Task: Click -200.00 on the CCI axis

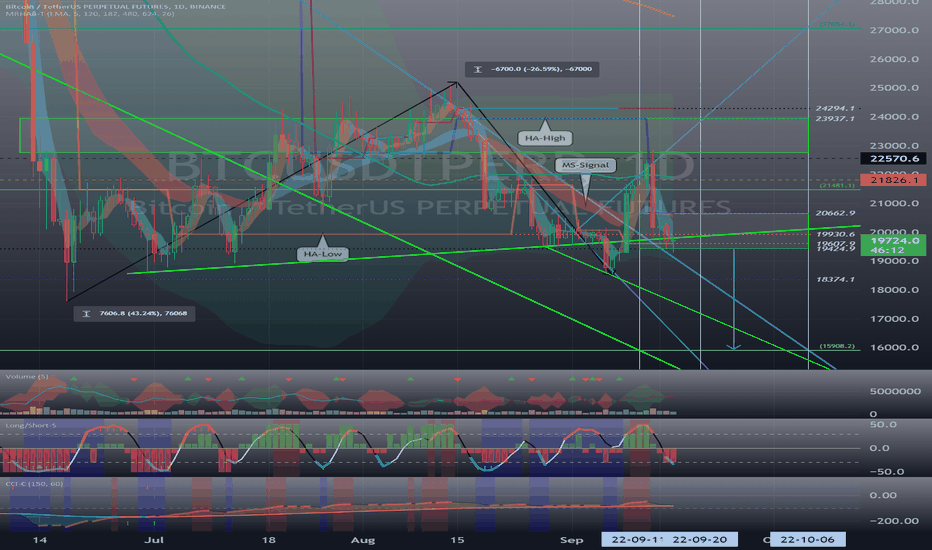Action: (x=894, y=521)
